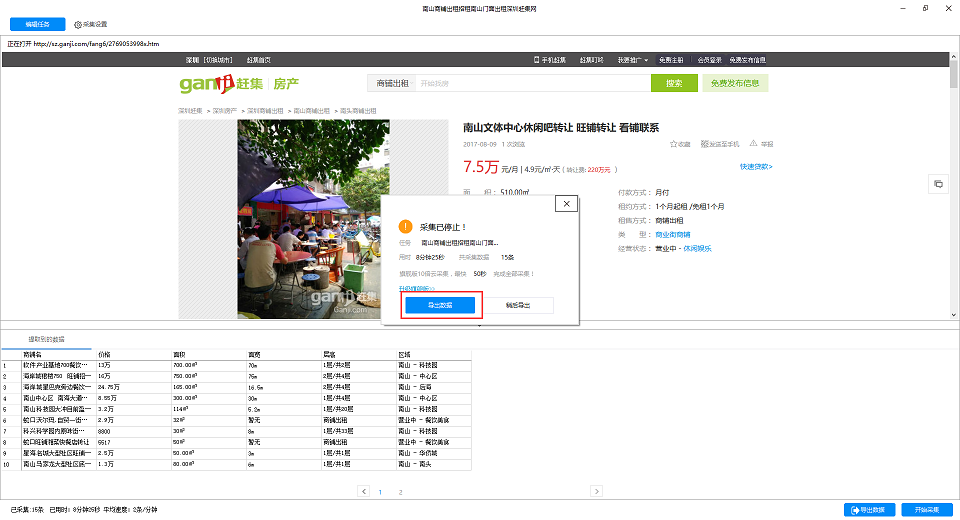Open the 赶集叮咚 top bar link
Screen dimensions: 960x520
point(591,60)
